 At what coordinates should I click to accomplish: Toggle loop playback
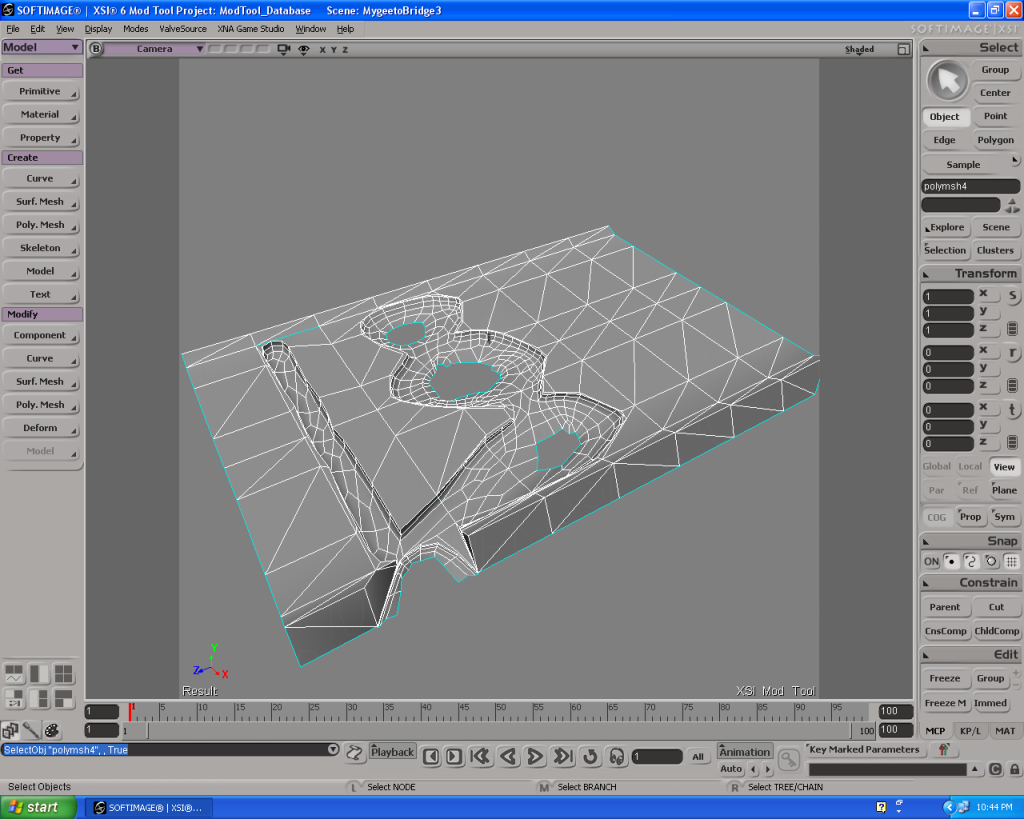pos(590,756)
